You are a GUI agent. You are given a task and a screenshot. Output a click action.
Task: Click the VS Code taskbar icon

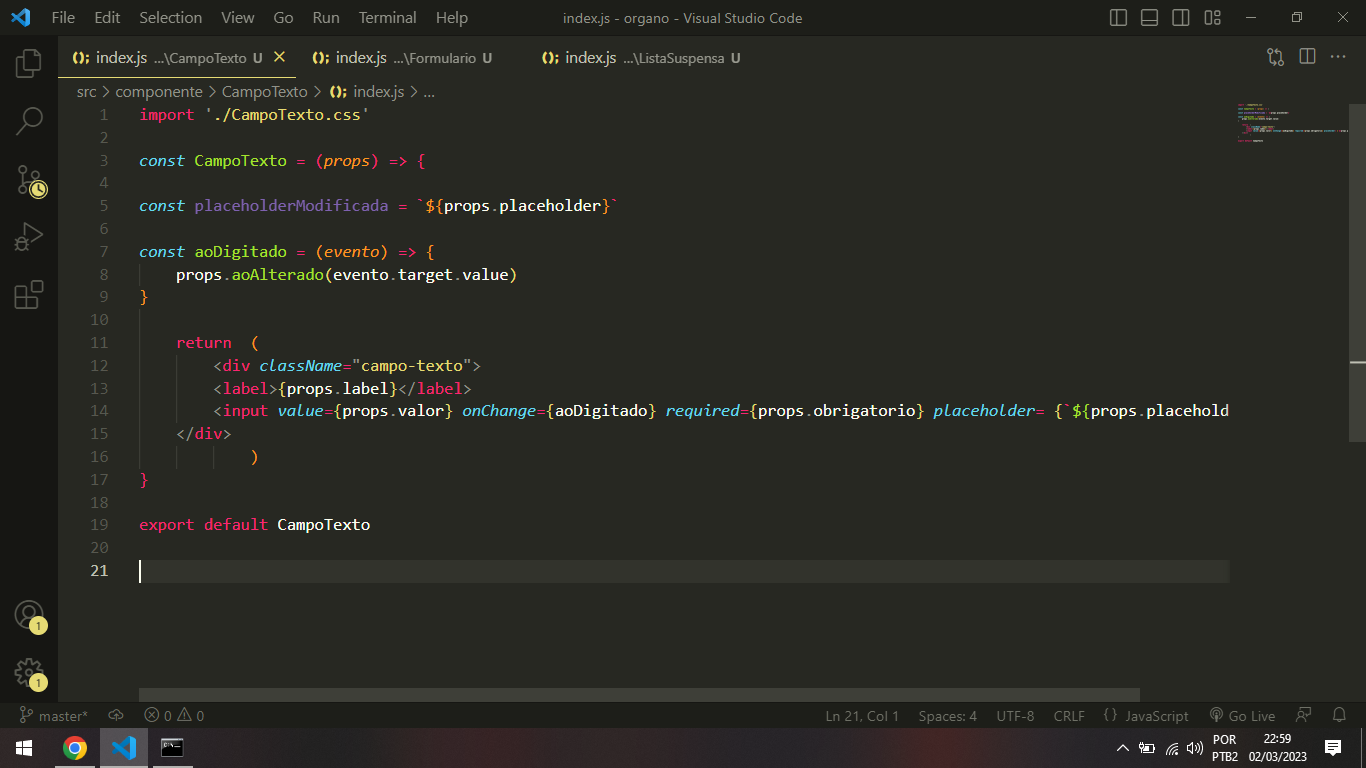pyautogui.click(x=123, y=748)
